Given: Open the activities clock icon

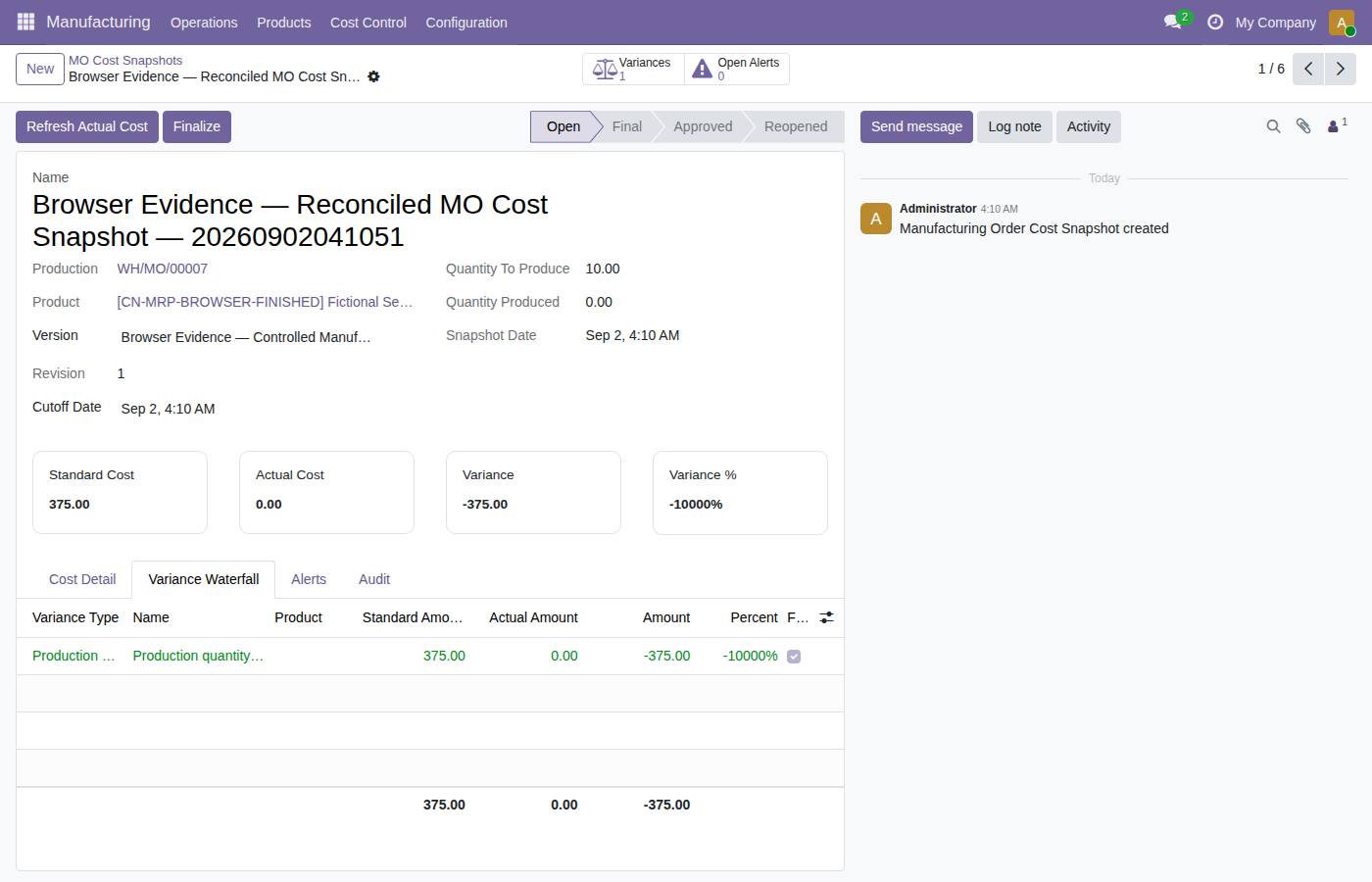Looking at the screenshot, I should click(1215, 22).
